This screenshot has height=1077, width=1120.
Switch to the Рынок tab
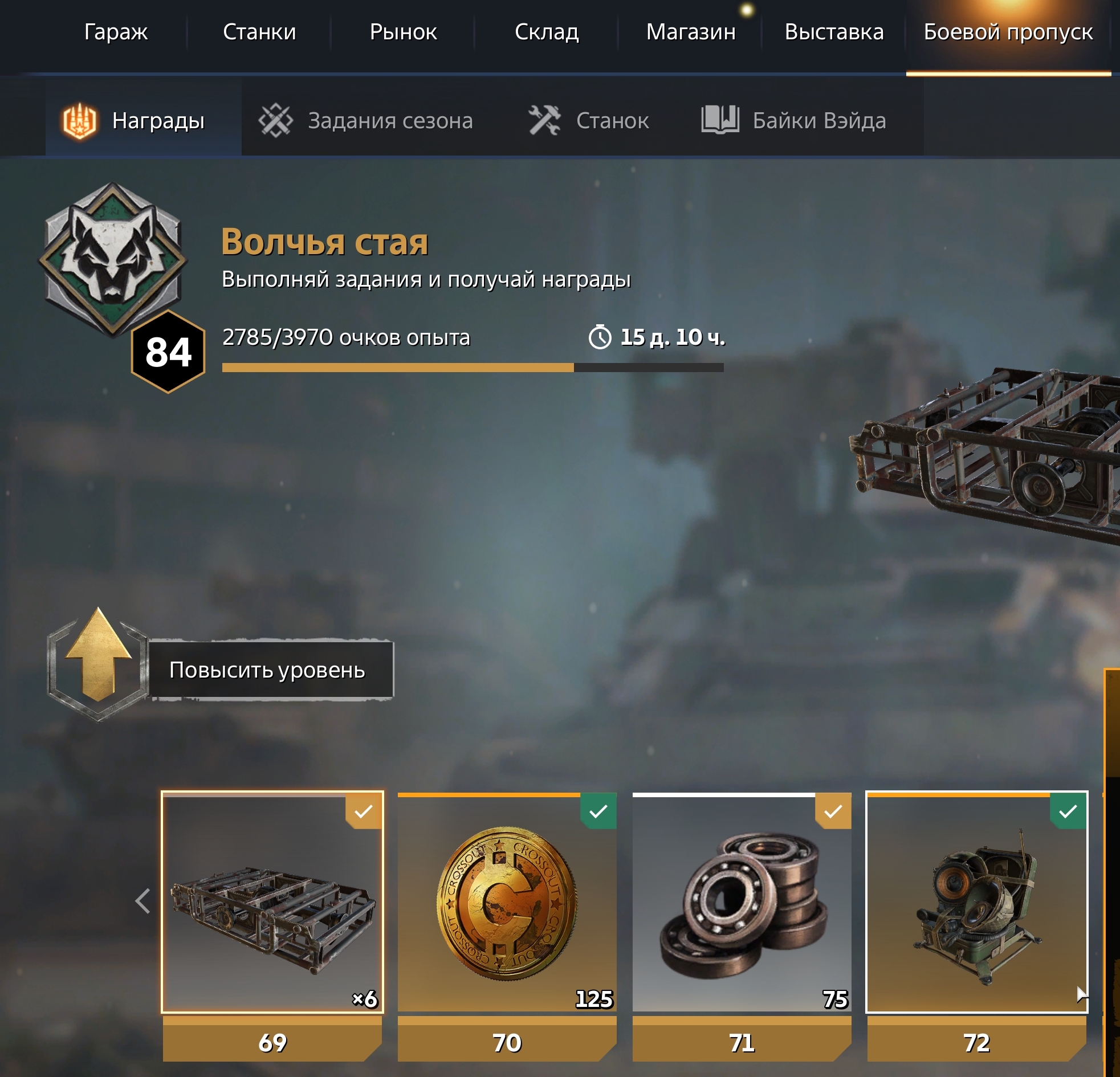[404, 32]
